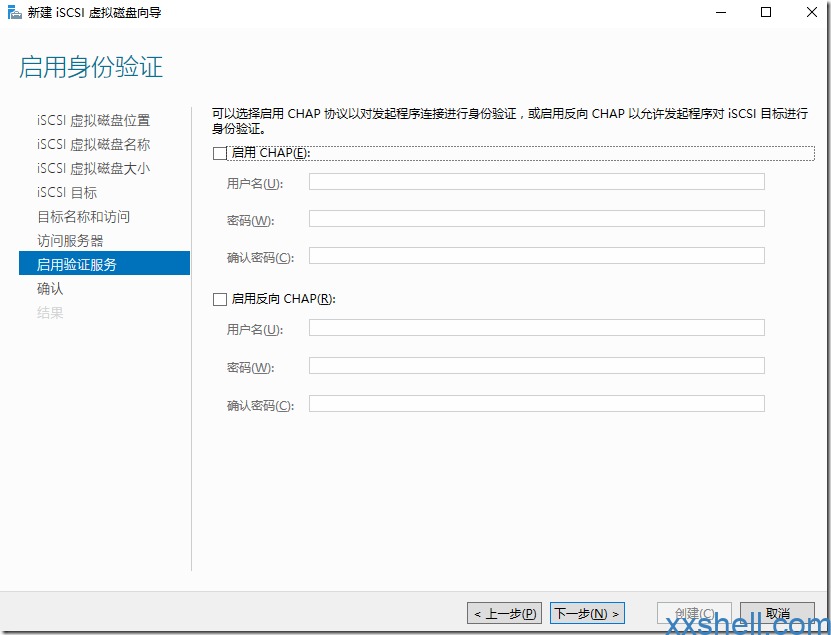
Task: Go to 确认 step in sidebar
Action: tap(50, 289)
